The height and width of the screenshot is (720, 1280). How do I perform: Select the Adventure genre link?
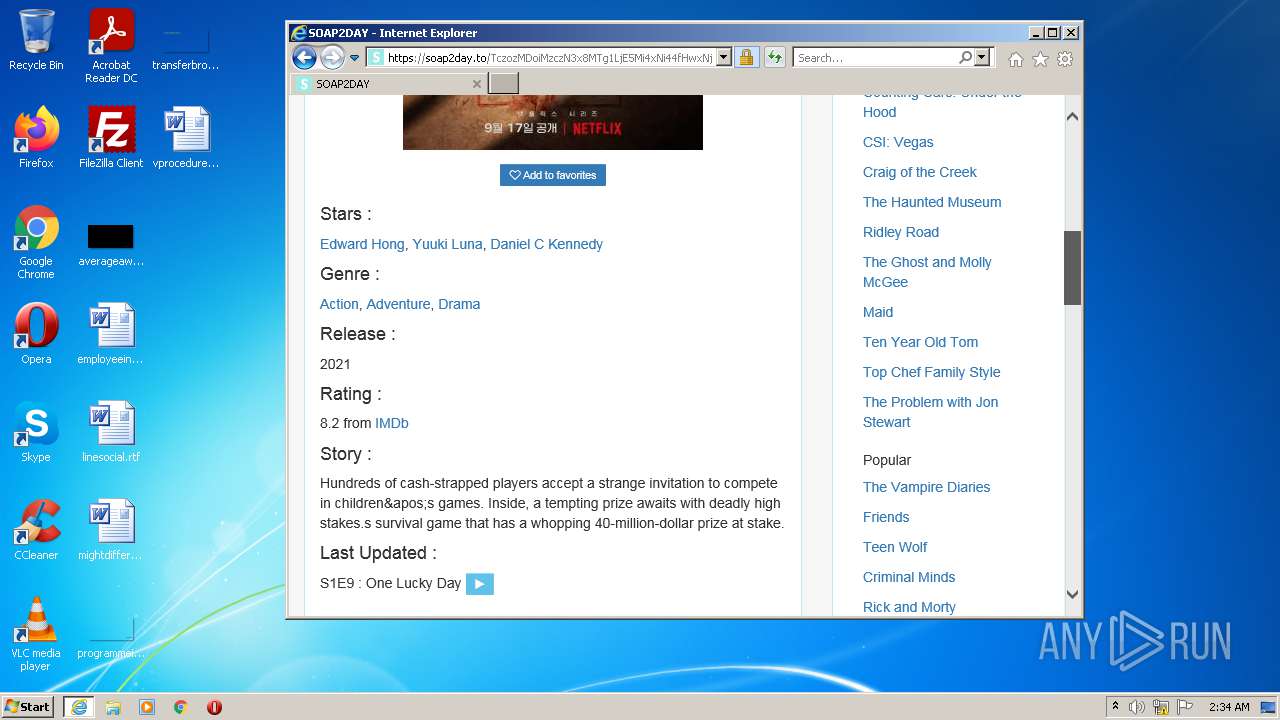398,304
